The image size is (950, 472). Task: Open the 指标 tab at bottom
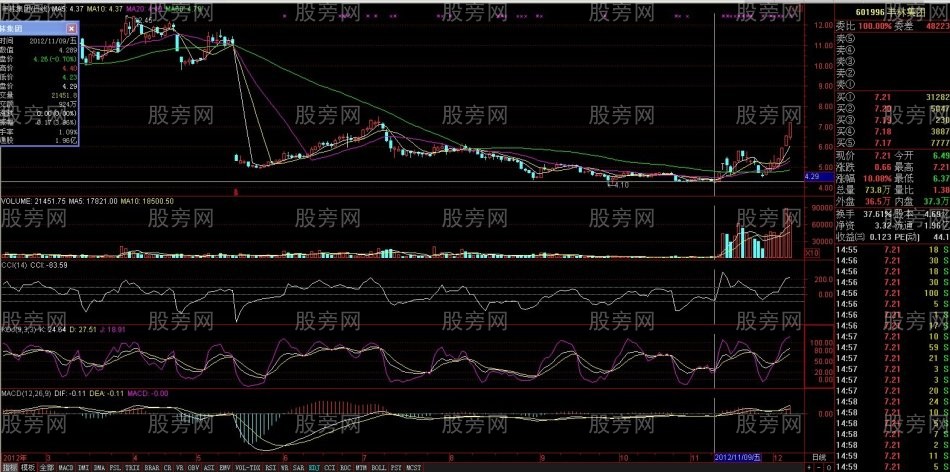[10, 468]
